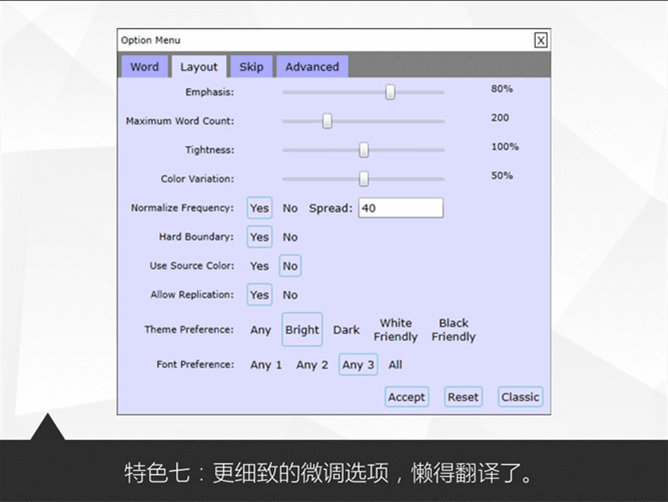
Task: Enable Use Source Color with Yes
Action: point(259,266)
